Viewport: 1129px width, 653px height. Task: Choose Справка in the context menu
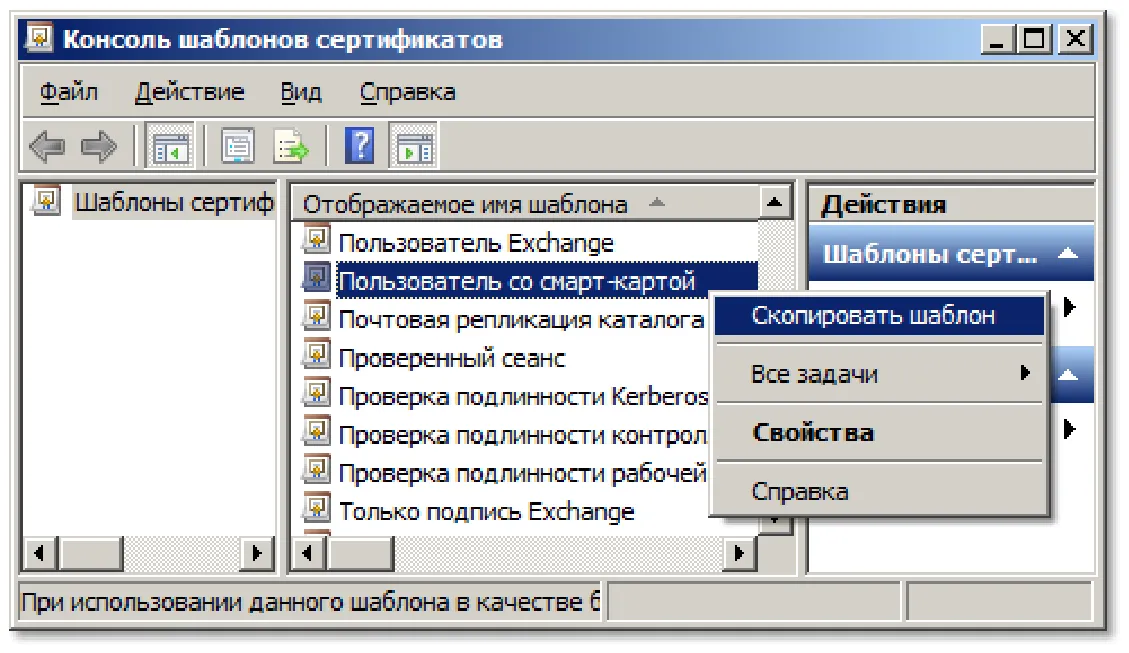(879, 492)
